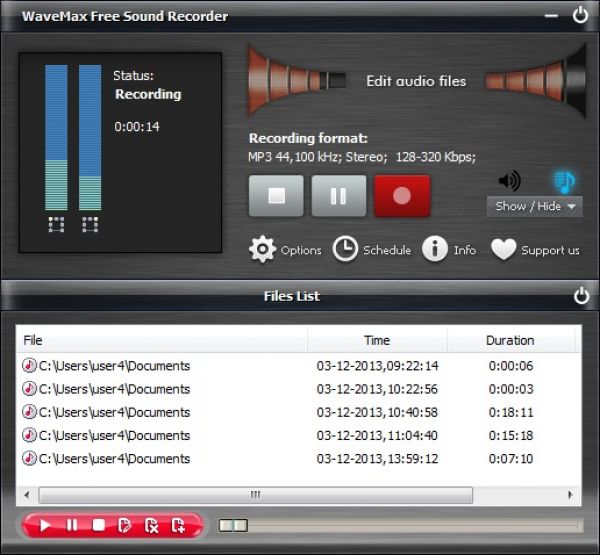Open Options with the gear icon
The image size is (600, 555).
coord(263,250)
